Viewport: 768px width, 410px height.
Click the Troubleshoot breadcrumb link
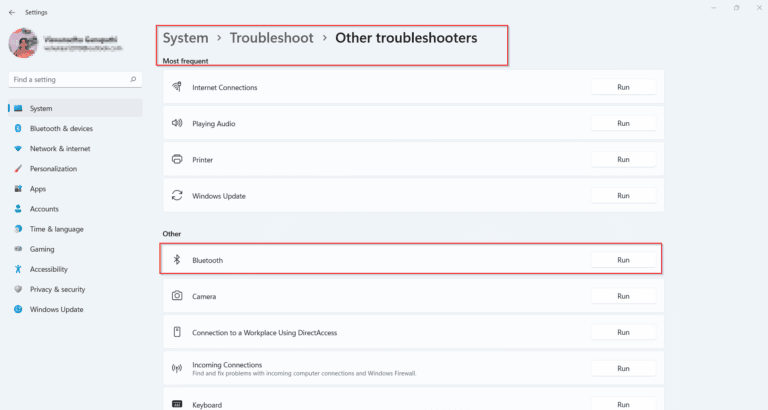271,38
